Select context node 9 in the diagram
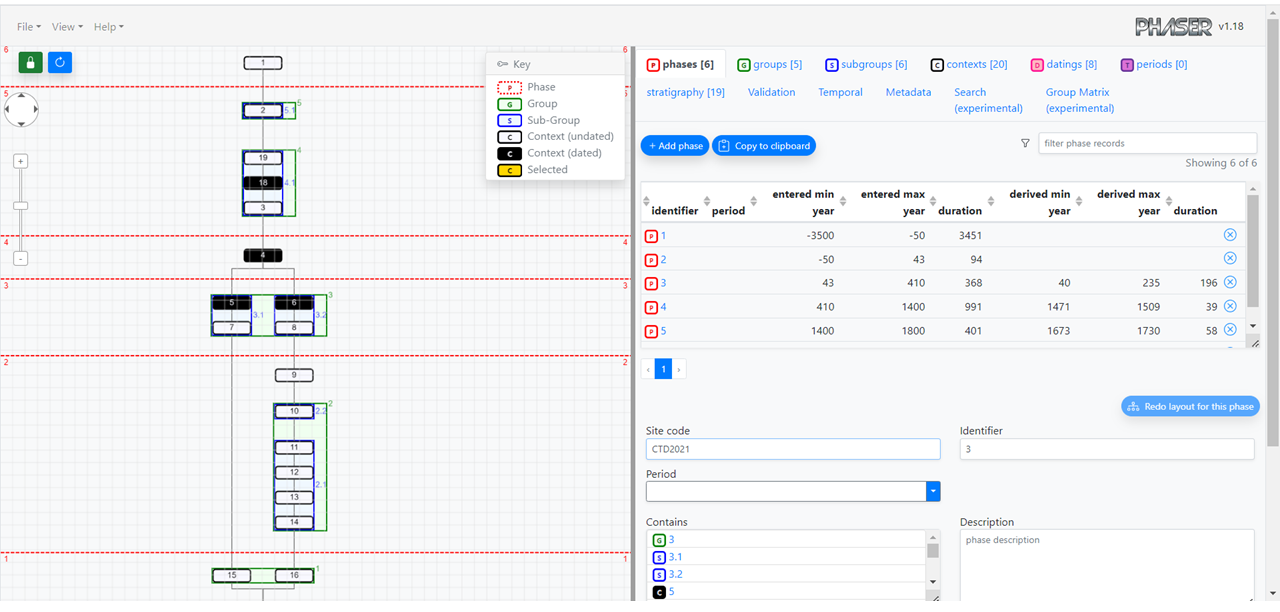Image resolution: width=1280 pixels, height=612 pixels. (294, 376)
